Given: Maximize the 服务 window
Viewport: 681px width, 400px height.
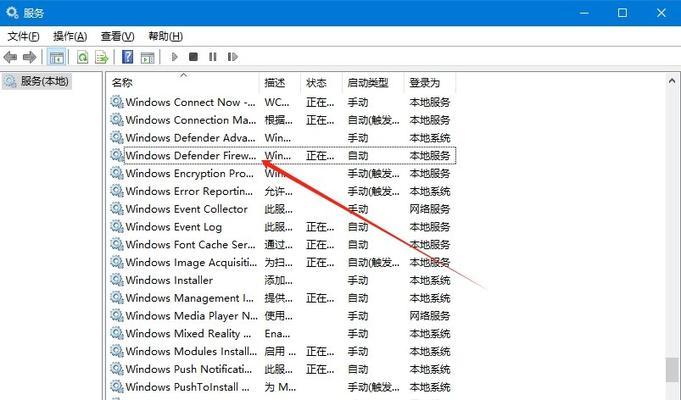Looking at the screenshot, I should click(x=622, y=13).
